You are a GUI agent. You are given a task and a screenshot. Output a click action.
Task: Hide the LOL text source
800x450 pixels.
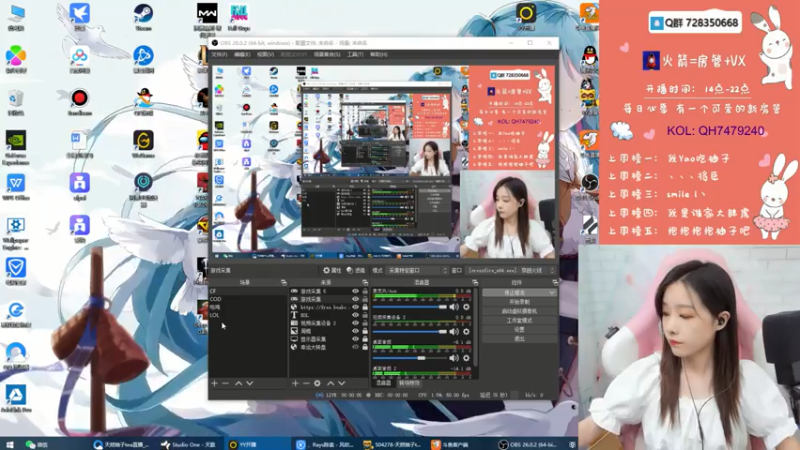click(355, 315)
